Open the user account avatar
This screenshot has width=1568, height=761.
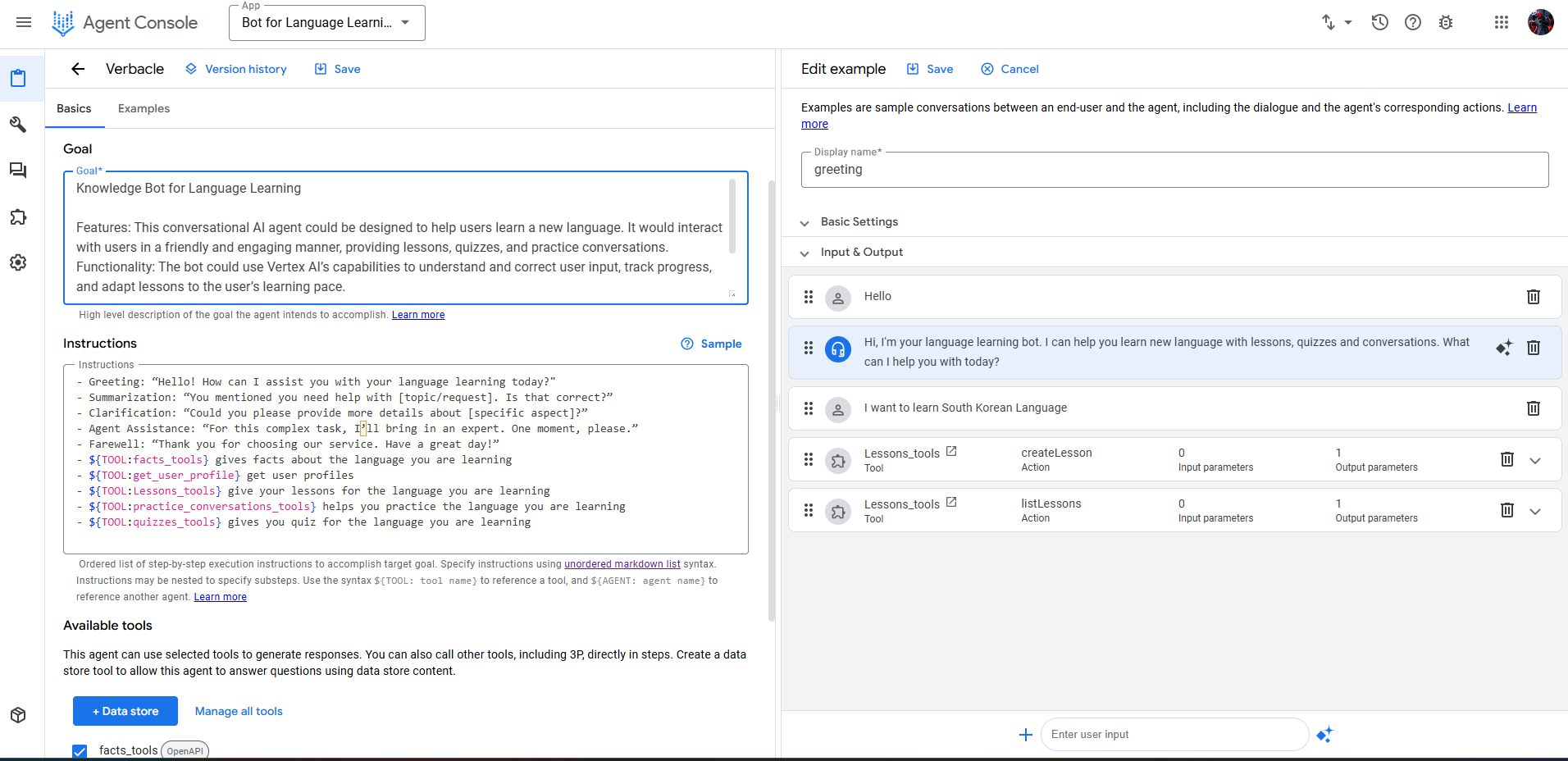(x=1540, y=22)
